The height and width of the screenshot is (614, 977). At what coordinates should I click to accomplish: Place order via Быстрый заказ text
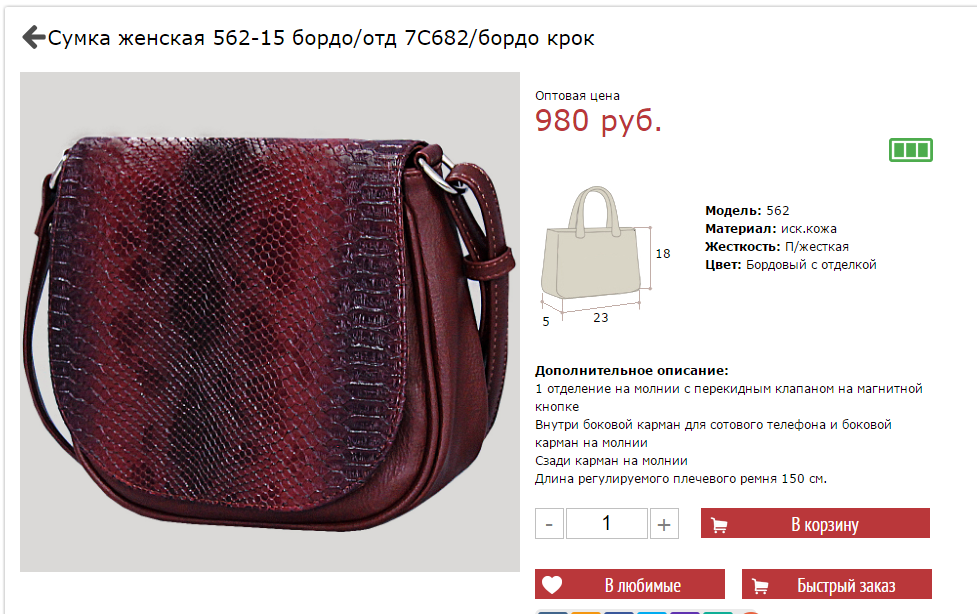[x=846, y=586]
